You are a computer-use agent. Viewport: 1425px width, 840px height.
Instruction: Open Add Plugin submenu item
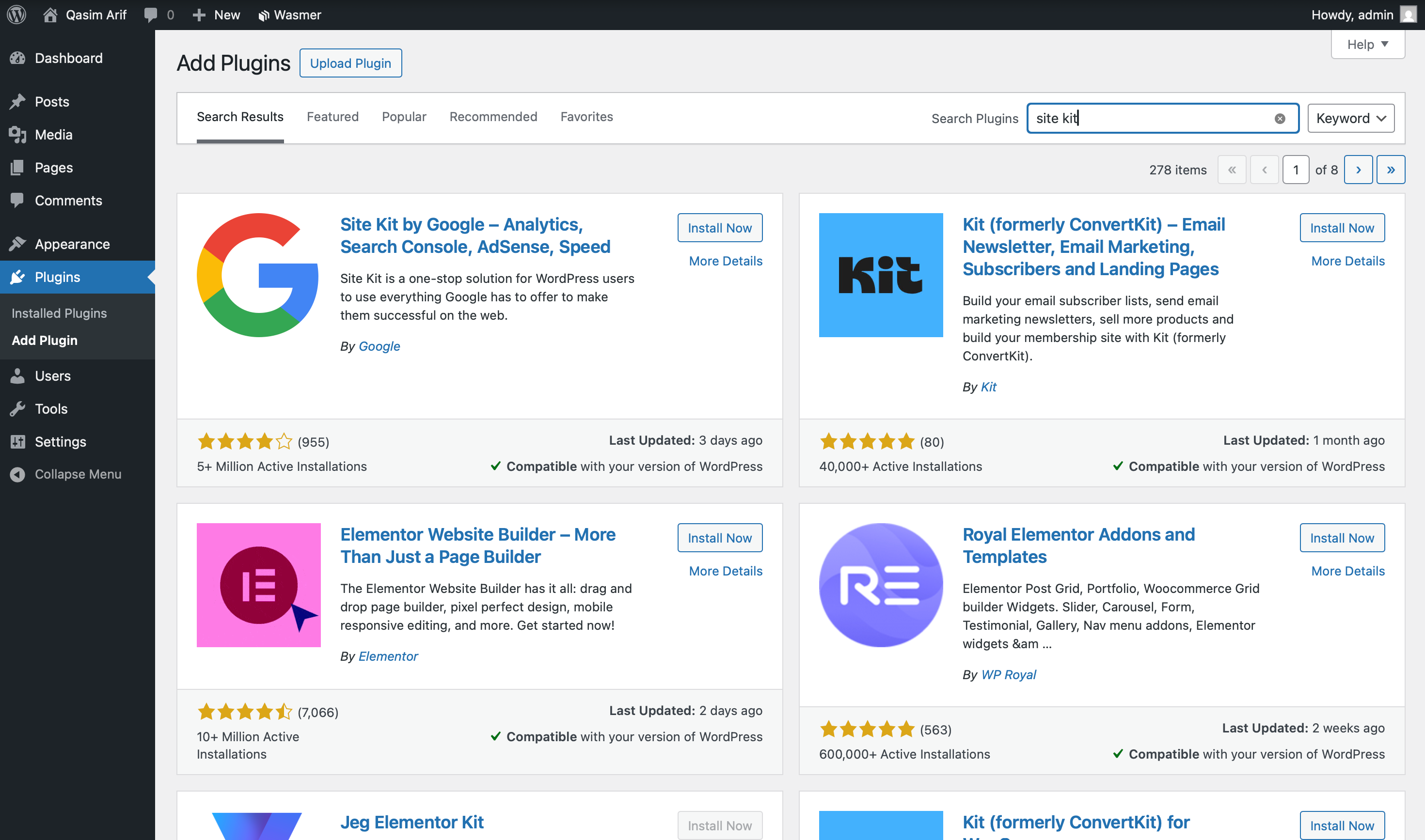click(45, 340)
